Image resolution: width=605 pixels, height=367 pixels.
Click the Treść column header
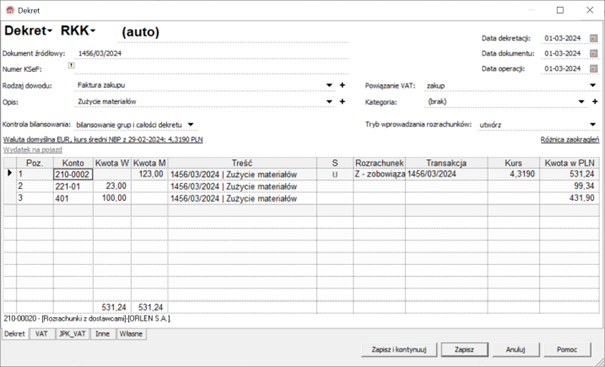click(242, 163)
